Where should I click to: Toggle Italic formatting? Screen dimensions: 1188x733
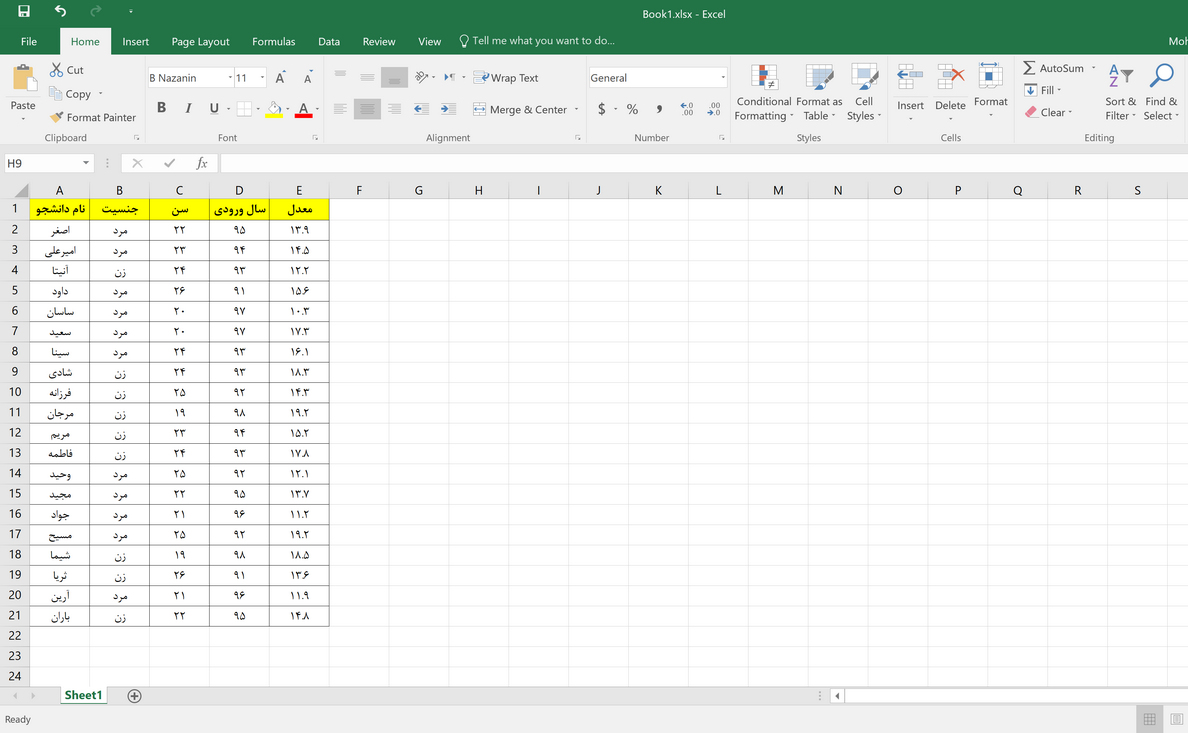[188, 109]
